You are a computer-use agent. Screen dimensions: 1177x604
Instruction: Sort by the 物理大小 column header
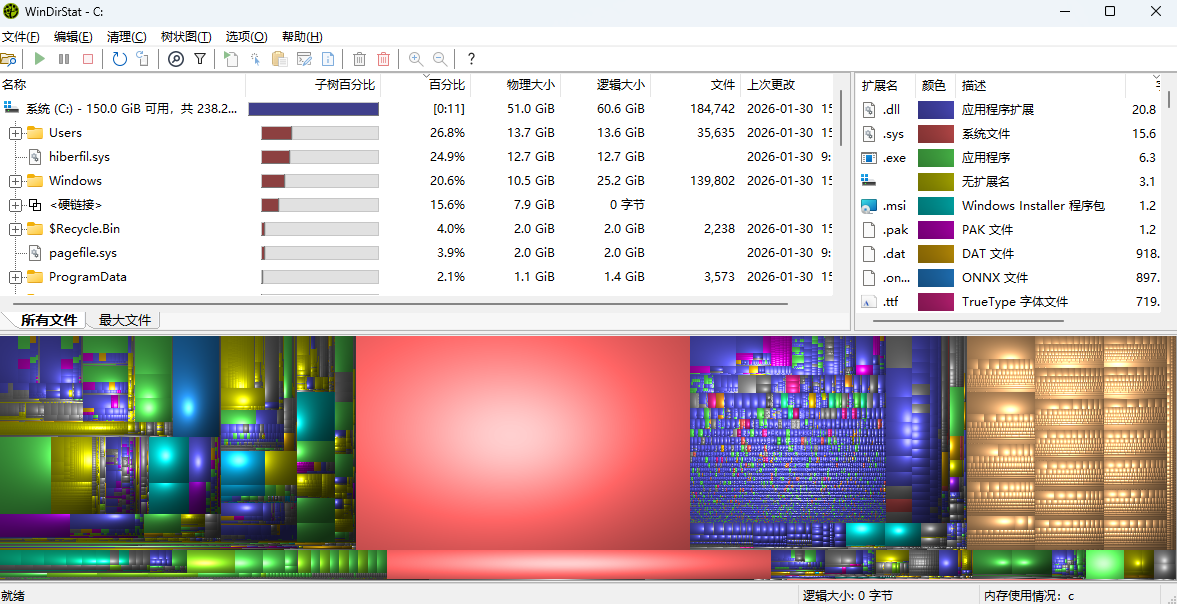tap(530, 85)
